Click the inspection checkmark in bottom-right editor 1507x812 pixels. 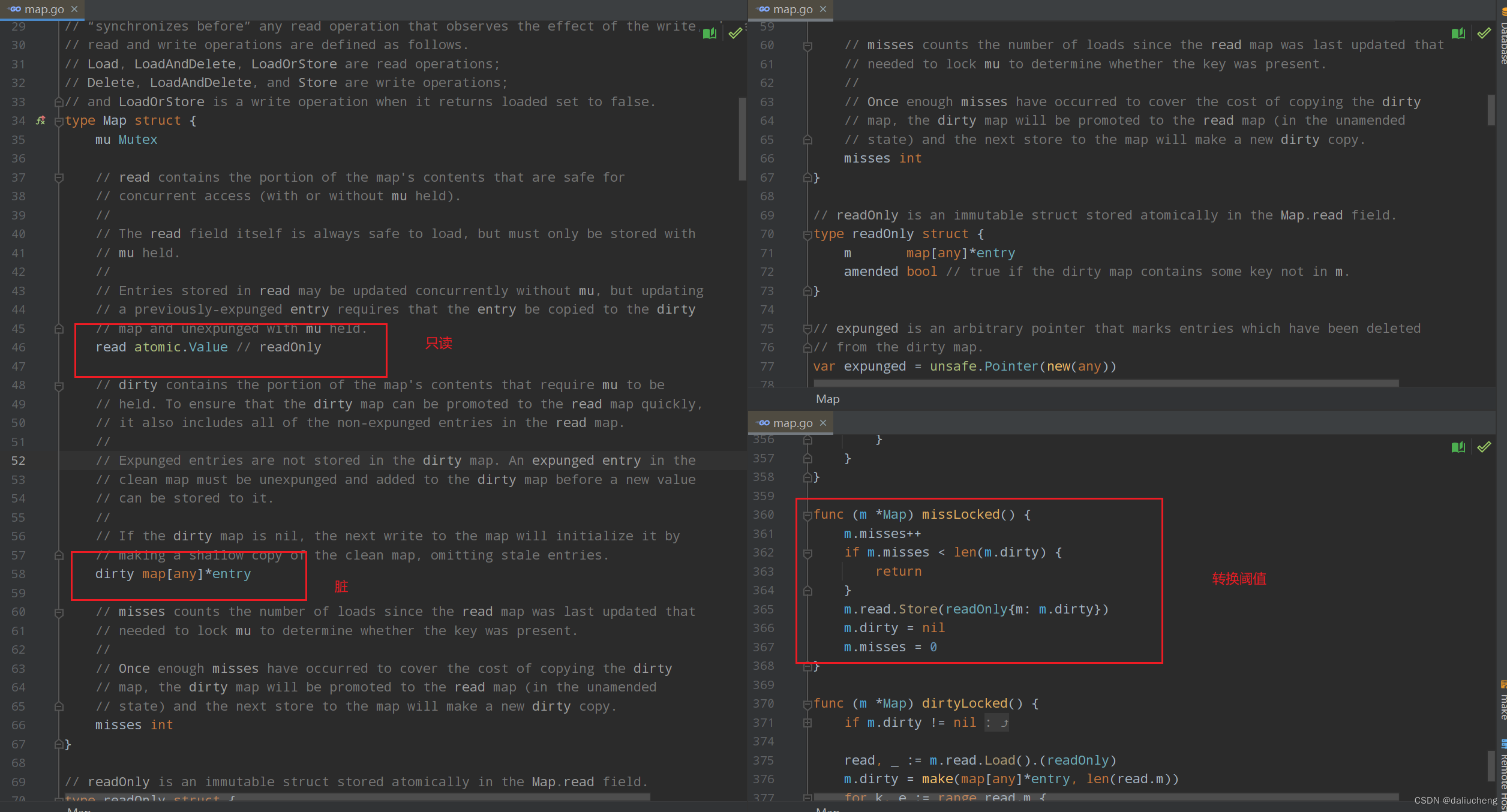(x=1484, y=447)
